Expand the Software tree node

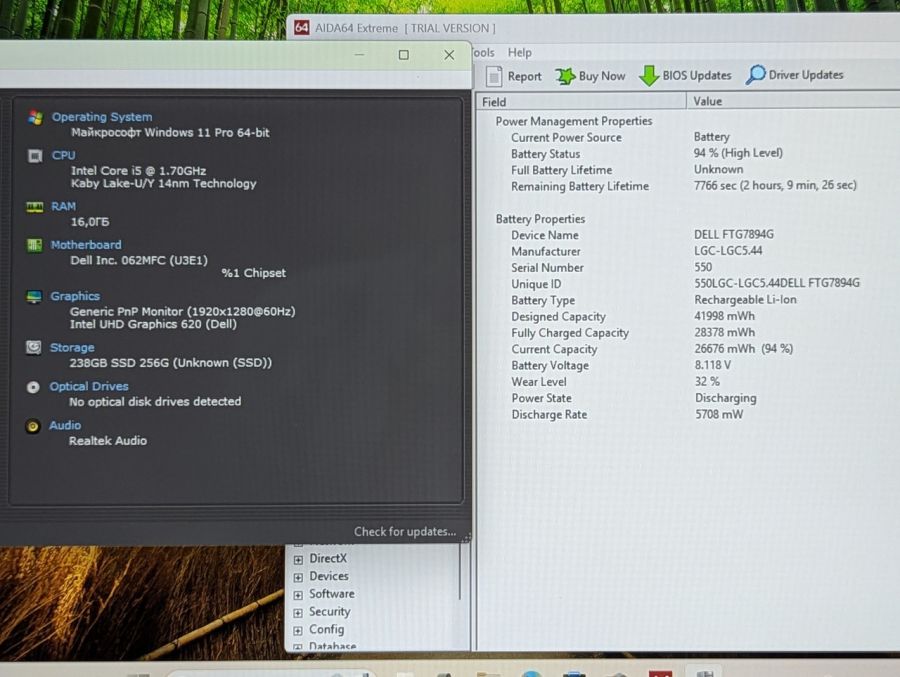298,595
